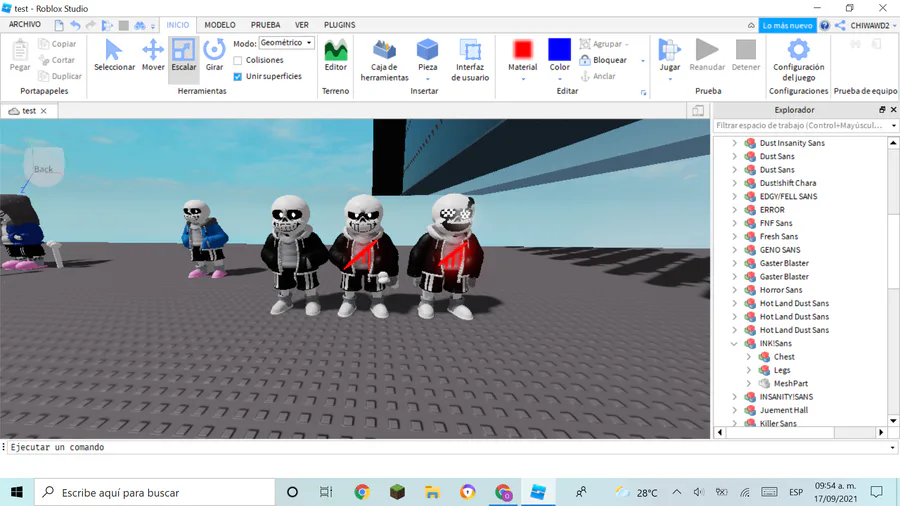
Task: Select the Seleccionar tool
Action: (x=114, y=55)
